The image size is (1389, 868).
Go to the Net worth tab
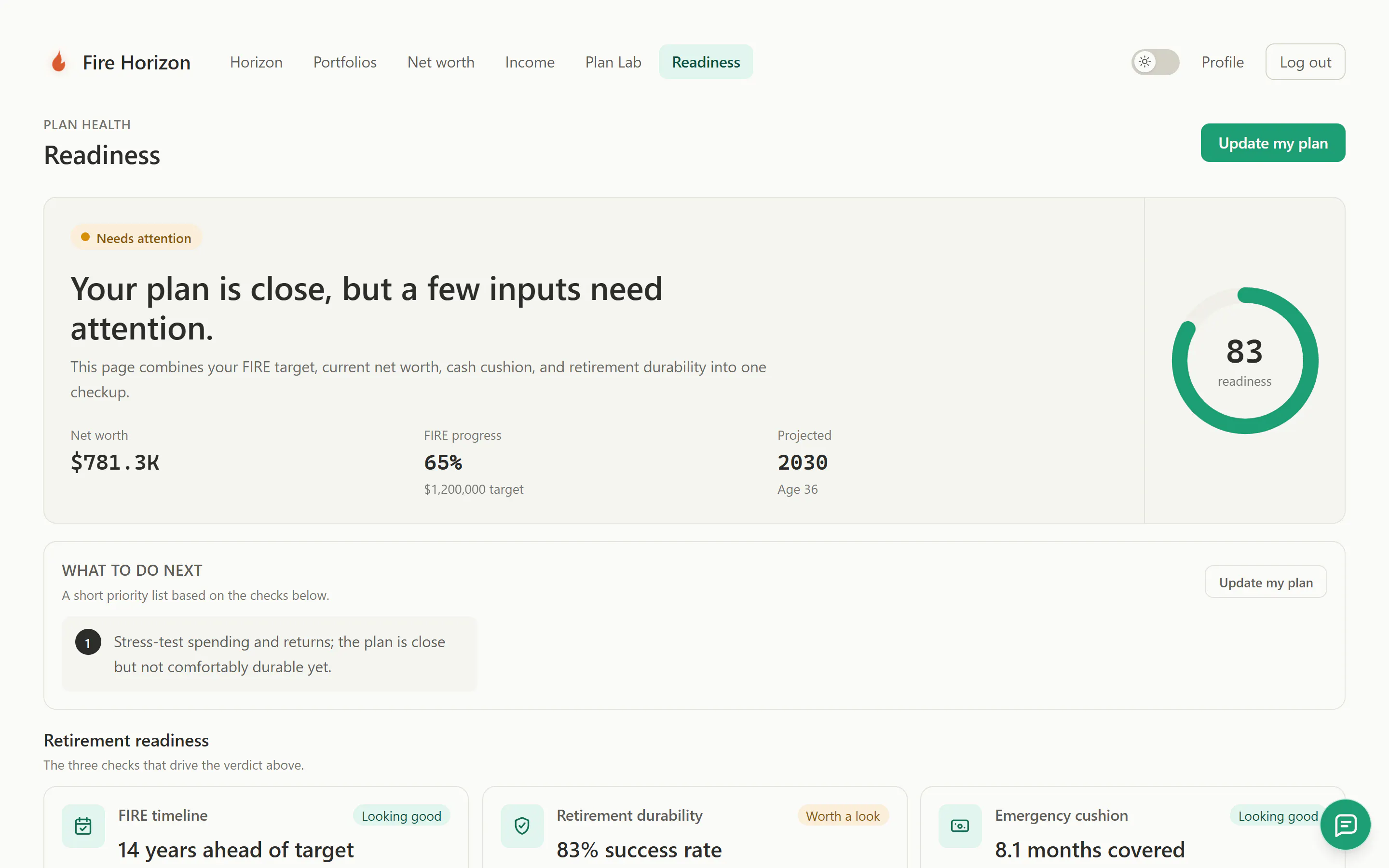(441, 62)
